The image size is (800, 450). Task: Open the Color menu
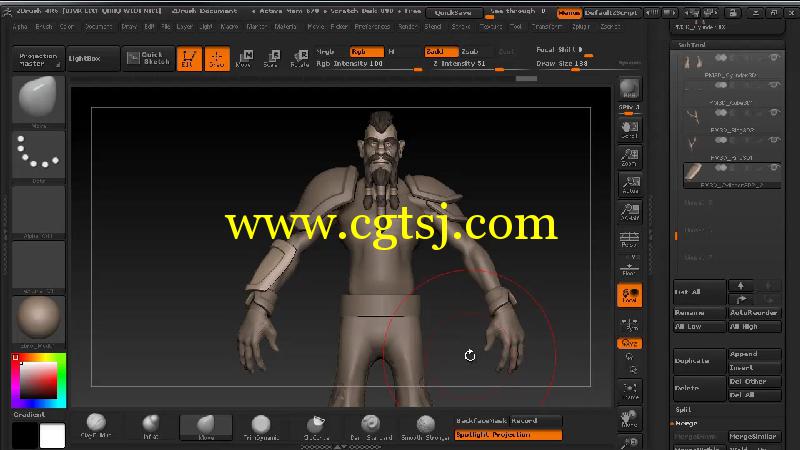pos(67,27)
